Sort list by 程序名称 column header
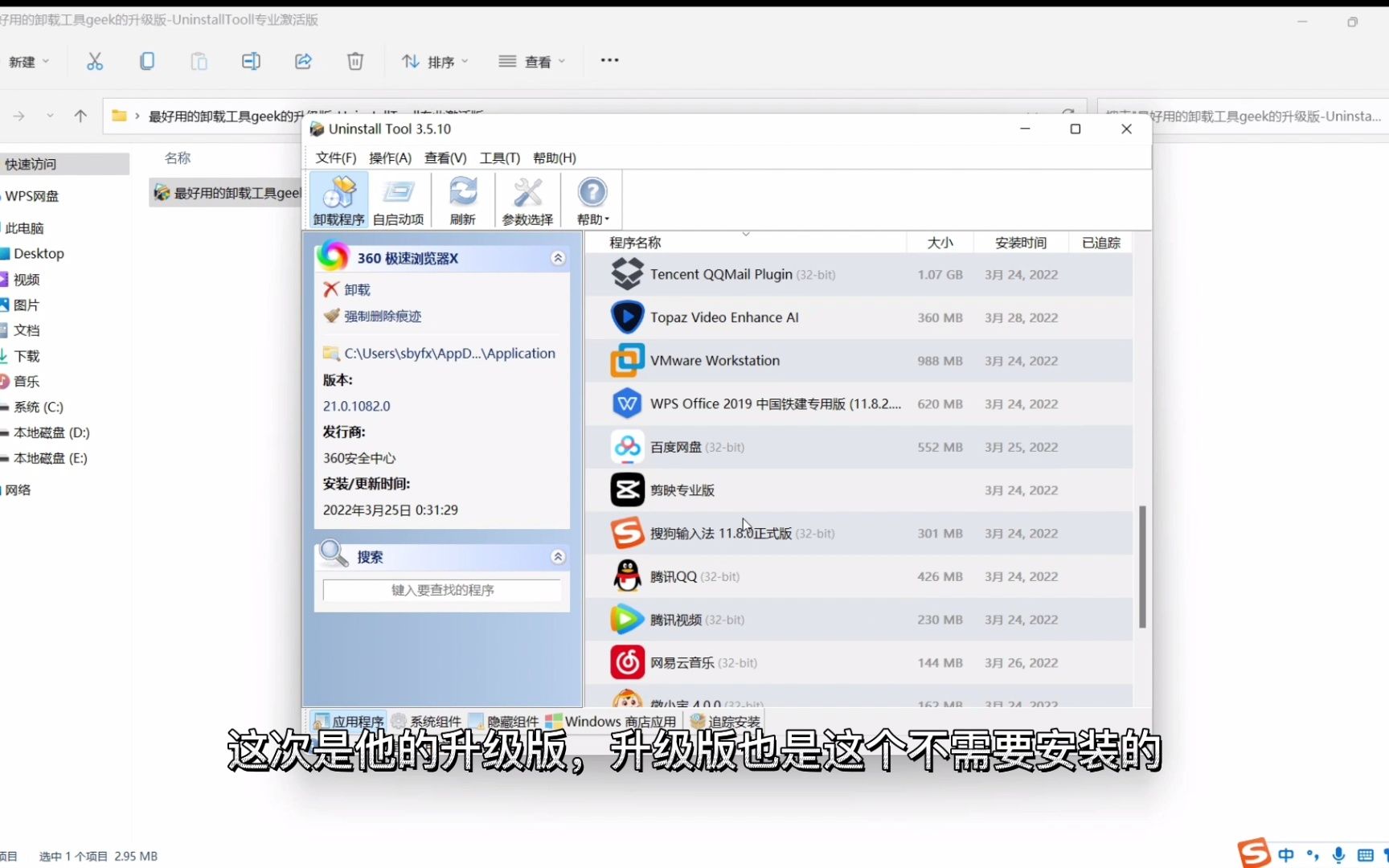 tap(635, 243)
